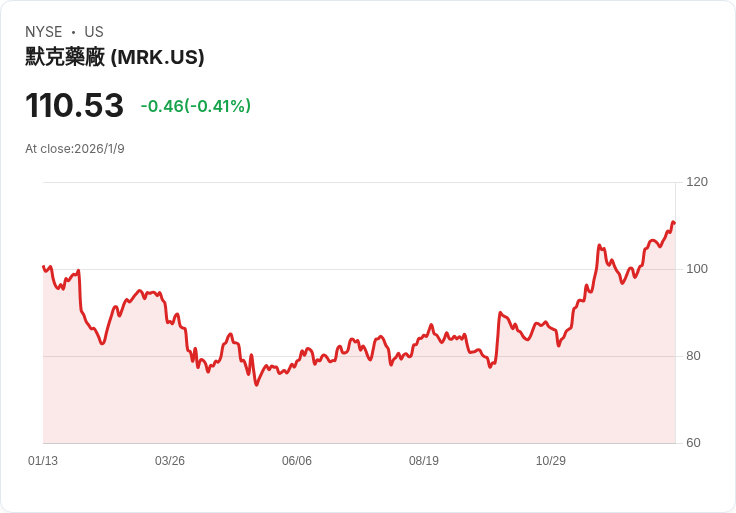Click the -0.46(-0.41%) change text
The width and height of the screenshot is (736, 513).
pyautogui.click(x=196, y=106)
